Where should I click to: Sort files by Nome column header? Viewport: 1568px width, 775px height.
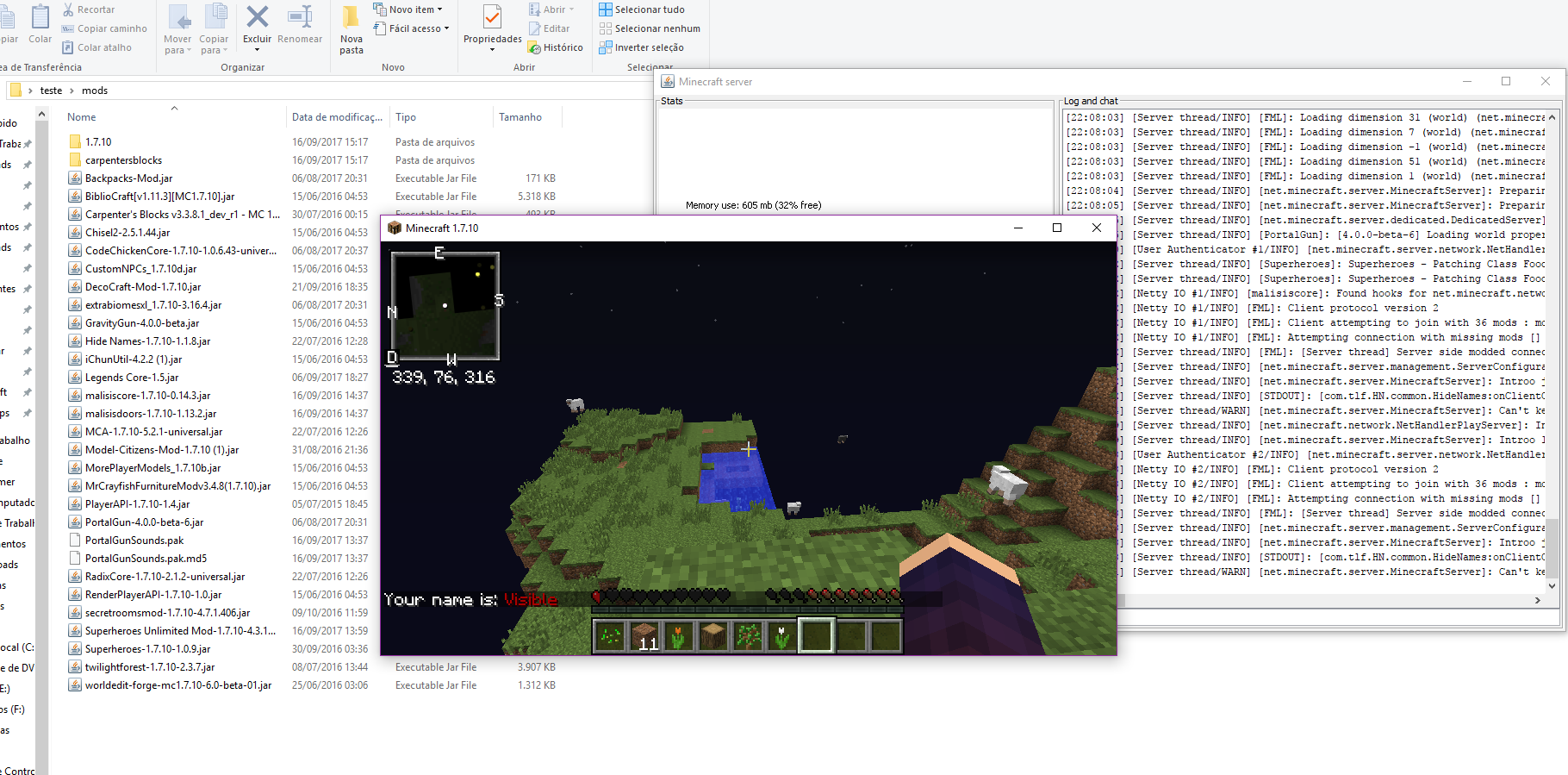(82, 117)
